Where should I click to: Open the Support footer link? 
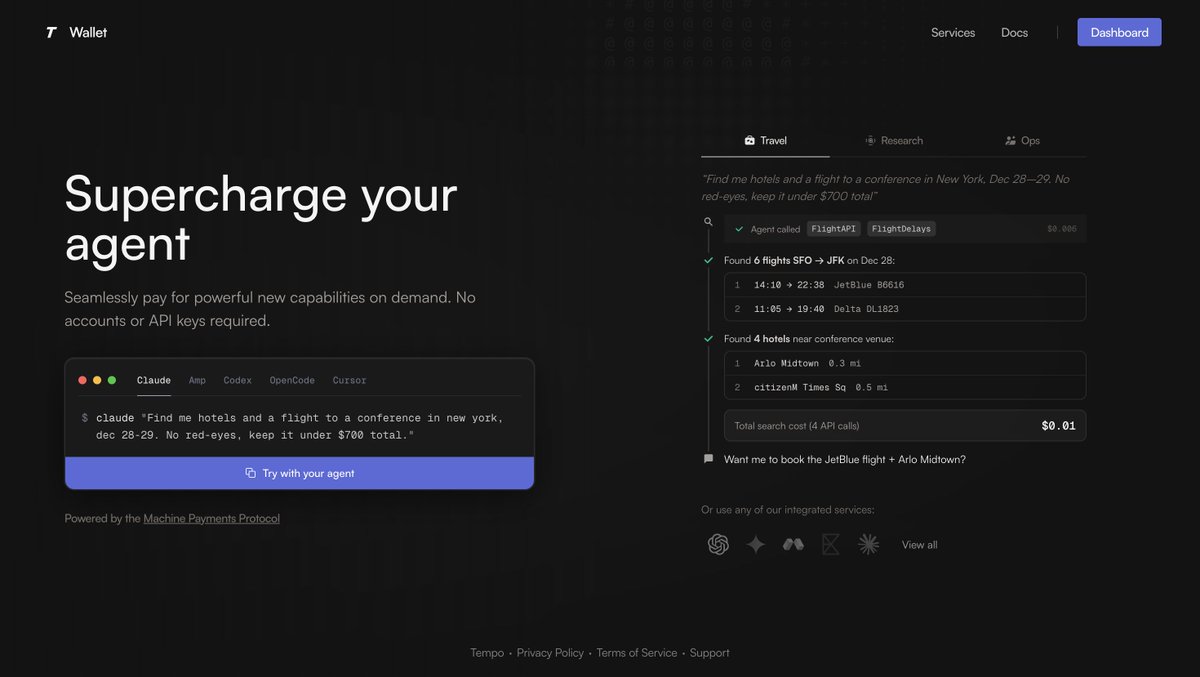(x=709, y=653)
